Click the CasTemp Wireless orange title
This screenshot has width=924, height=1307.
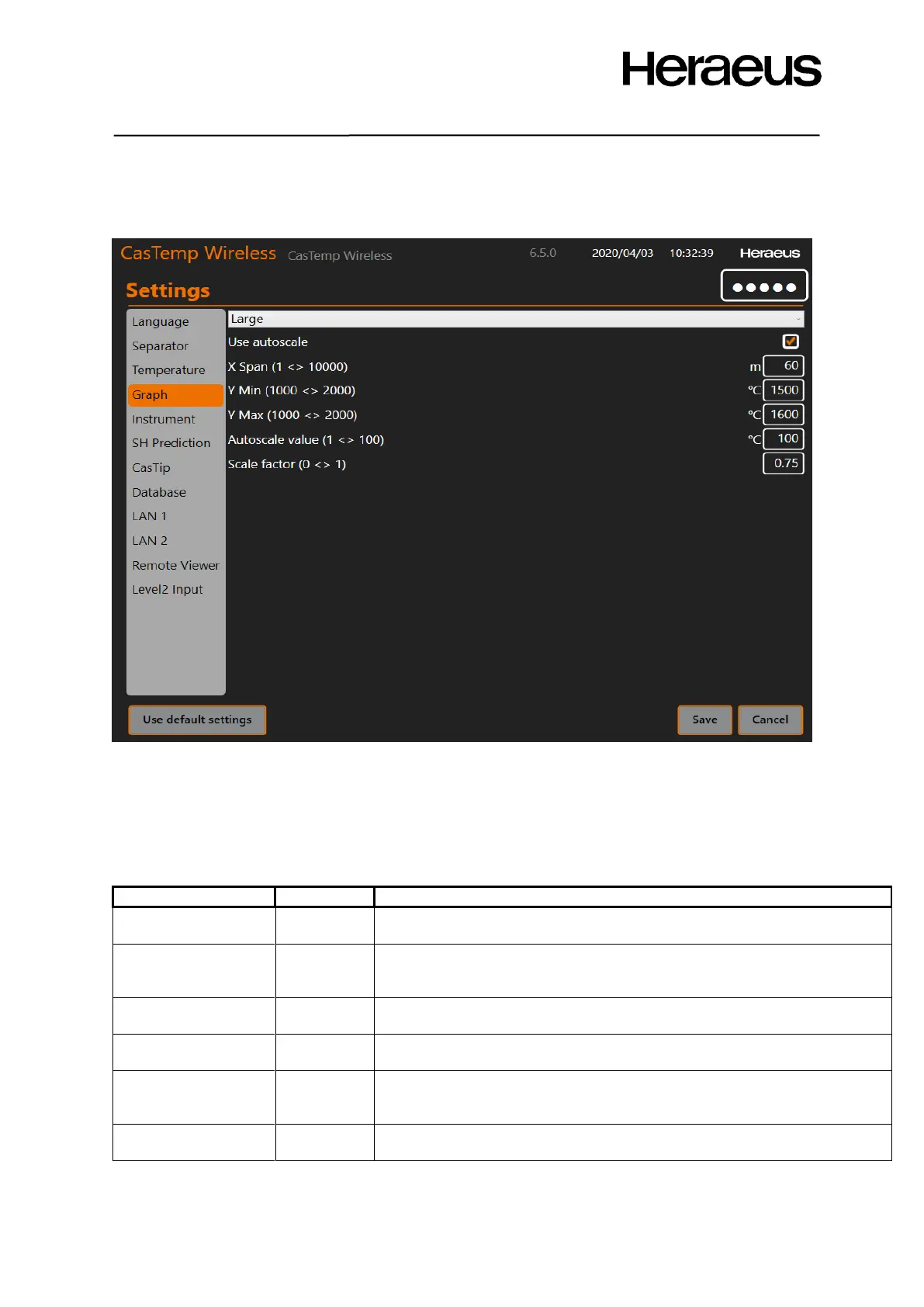tap(198, 253)
